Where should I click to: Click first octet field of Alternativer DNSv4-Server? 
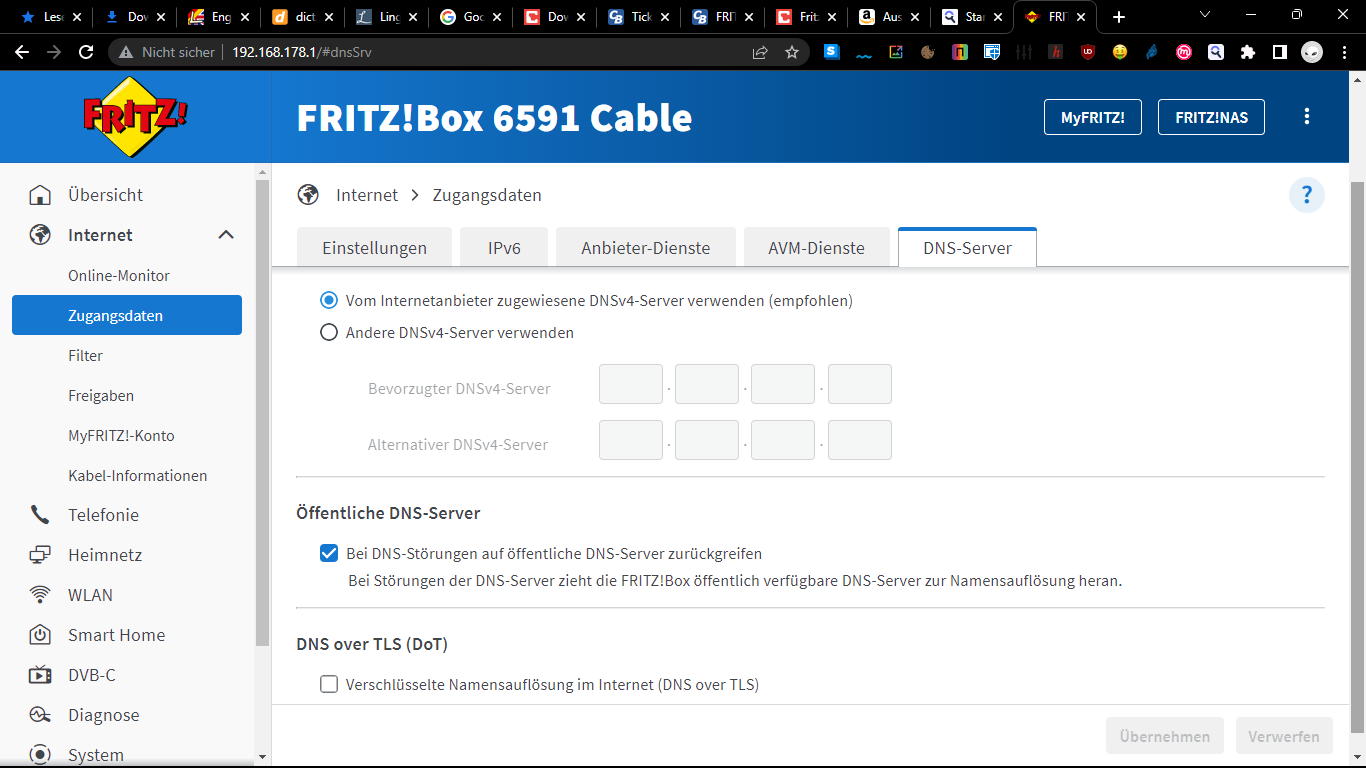(x=631, y=440)
